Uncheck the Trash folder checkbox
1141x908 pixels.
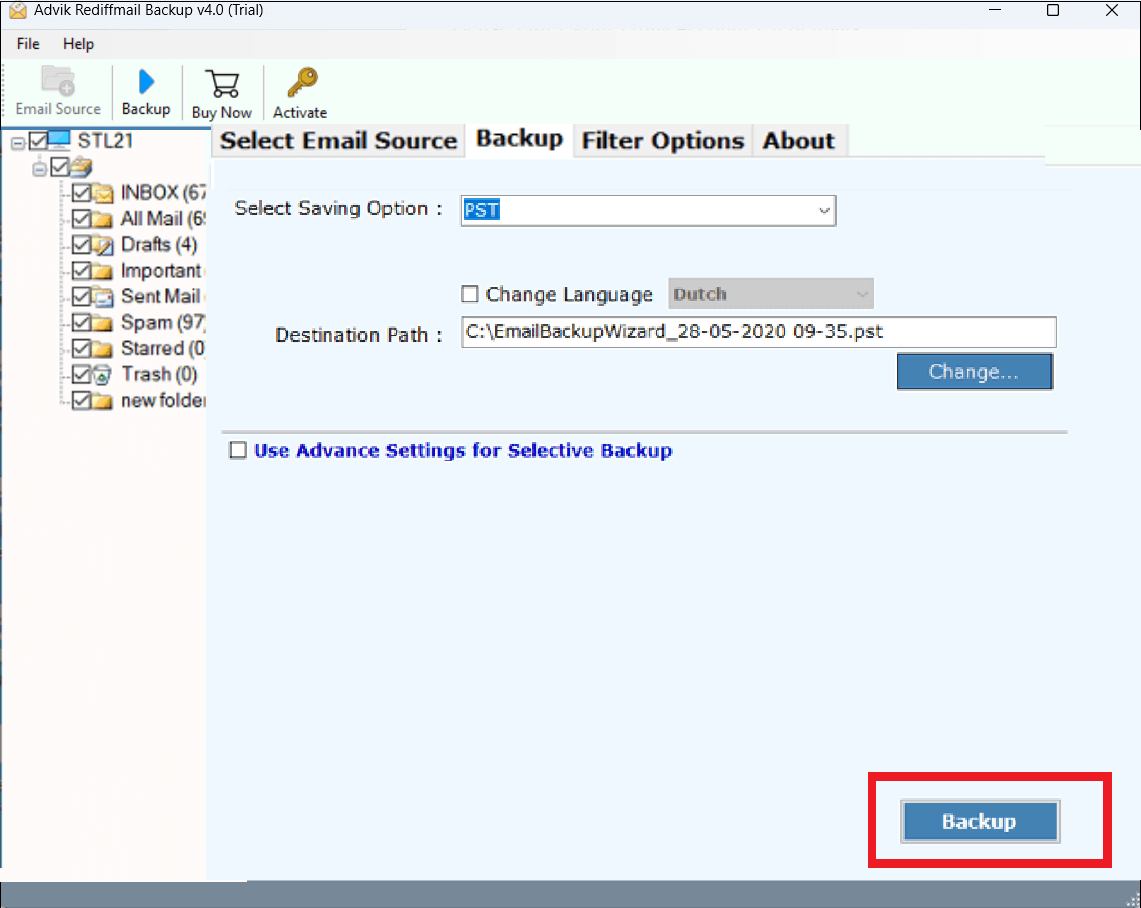[x=82, y=375]
